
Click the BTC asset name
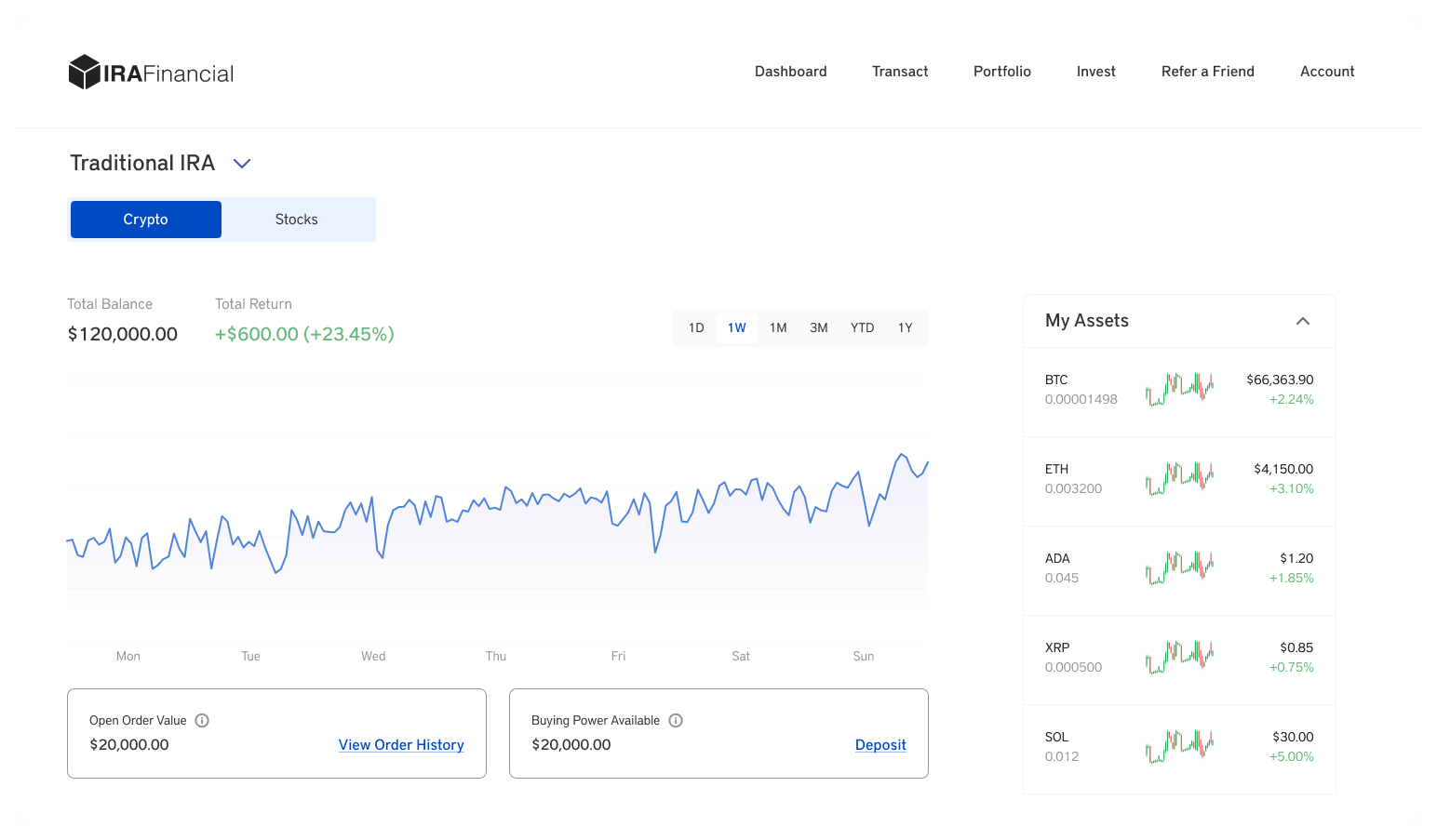tap(1056, 380)
